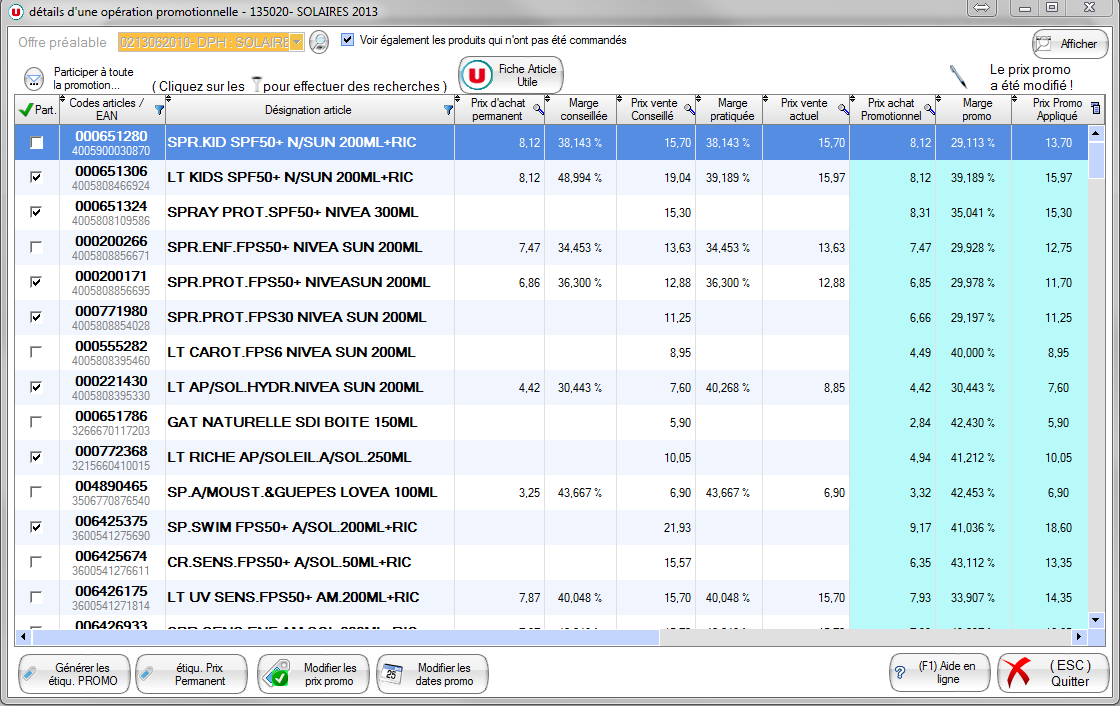
Task: Click the icon in Prix Promo Appliqué header
Action: [x=1095, y=109]
